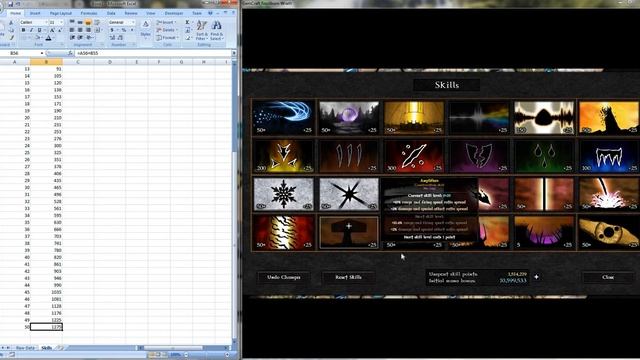Click the Copy icon in Clipboard group

coord(11,30)
